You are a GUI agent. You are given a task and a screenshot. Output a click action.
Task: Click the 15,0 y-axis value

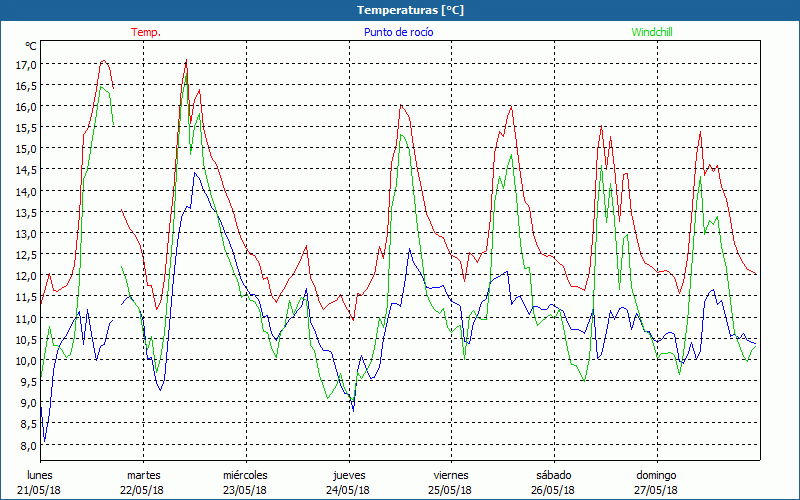tap(26, 149)
